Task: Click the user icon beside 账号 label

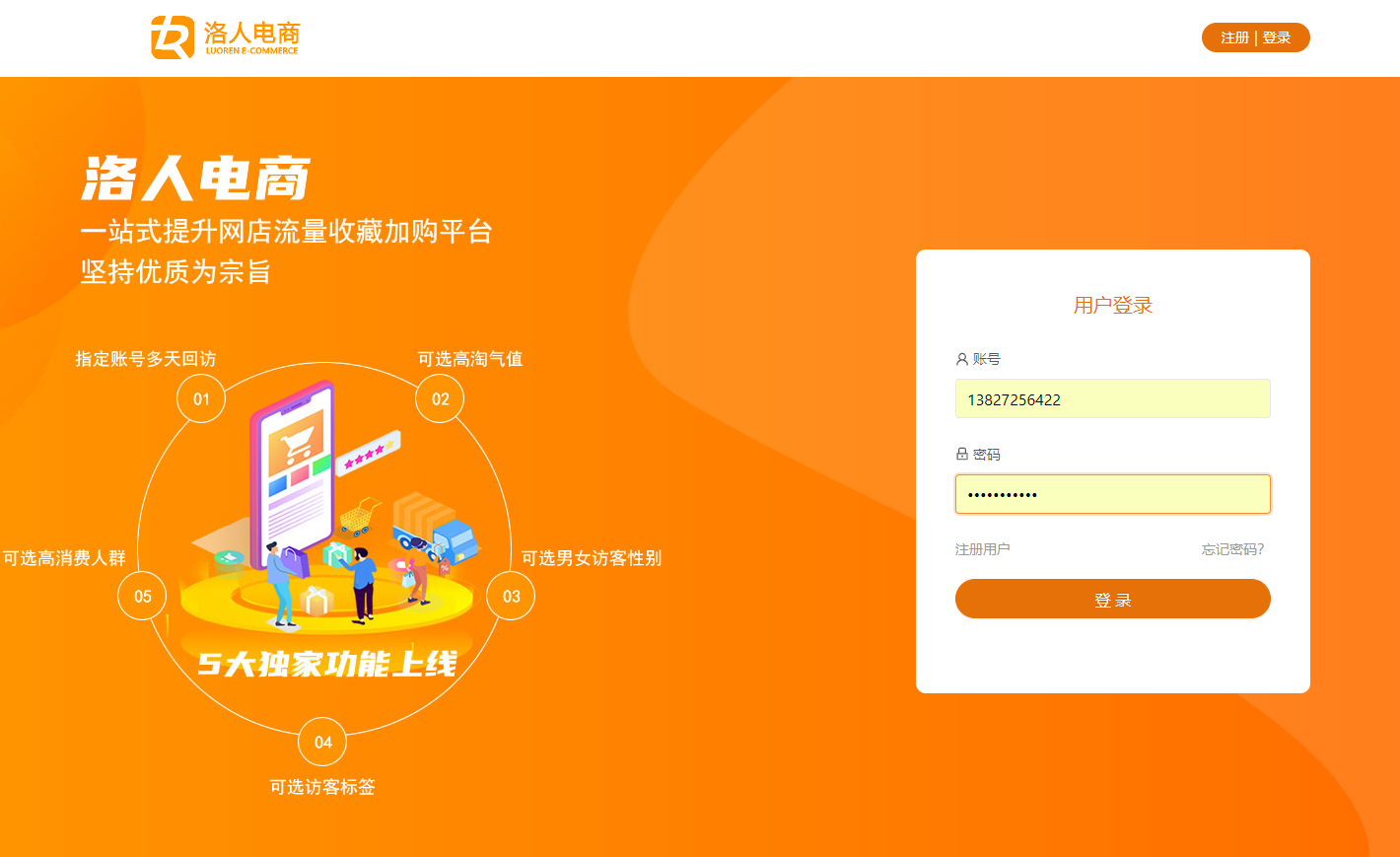Action: (962, 359)
